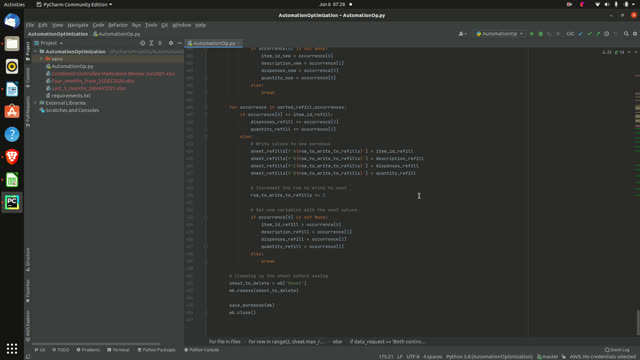Open the Project view selector dropdown
640x360 pixels.
pyautogui.click(x=49, y=43)
